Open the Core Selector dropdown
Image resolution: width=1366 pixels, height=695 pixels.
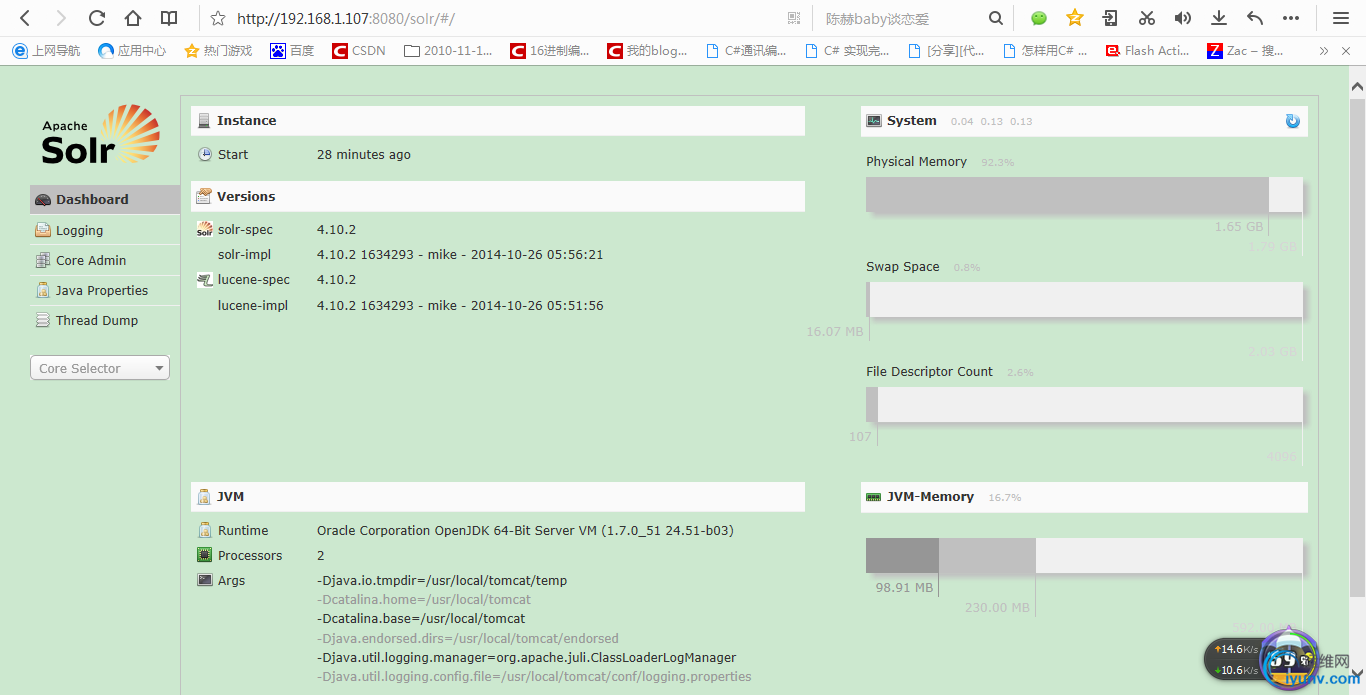pos(100,368)
